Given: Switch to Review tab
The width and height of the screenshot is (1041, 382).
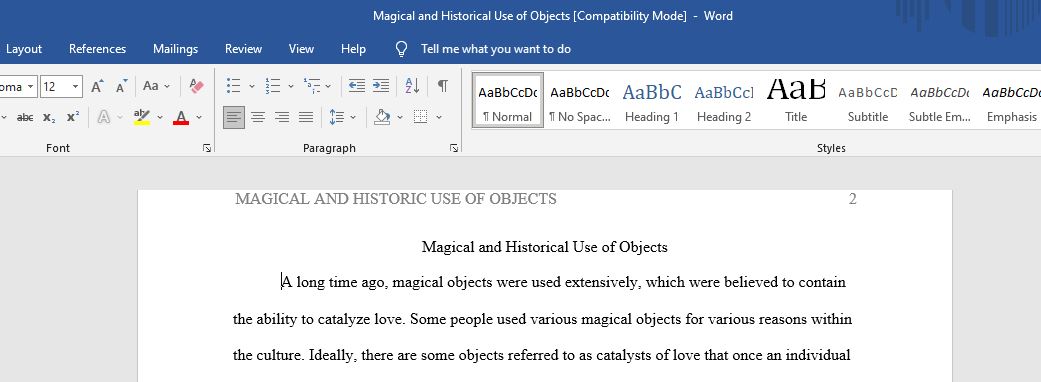Looking at the screenshot, I should tap(244, 49).
